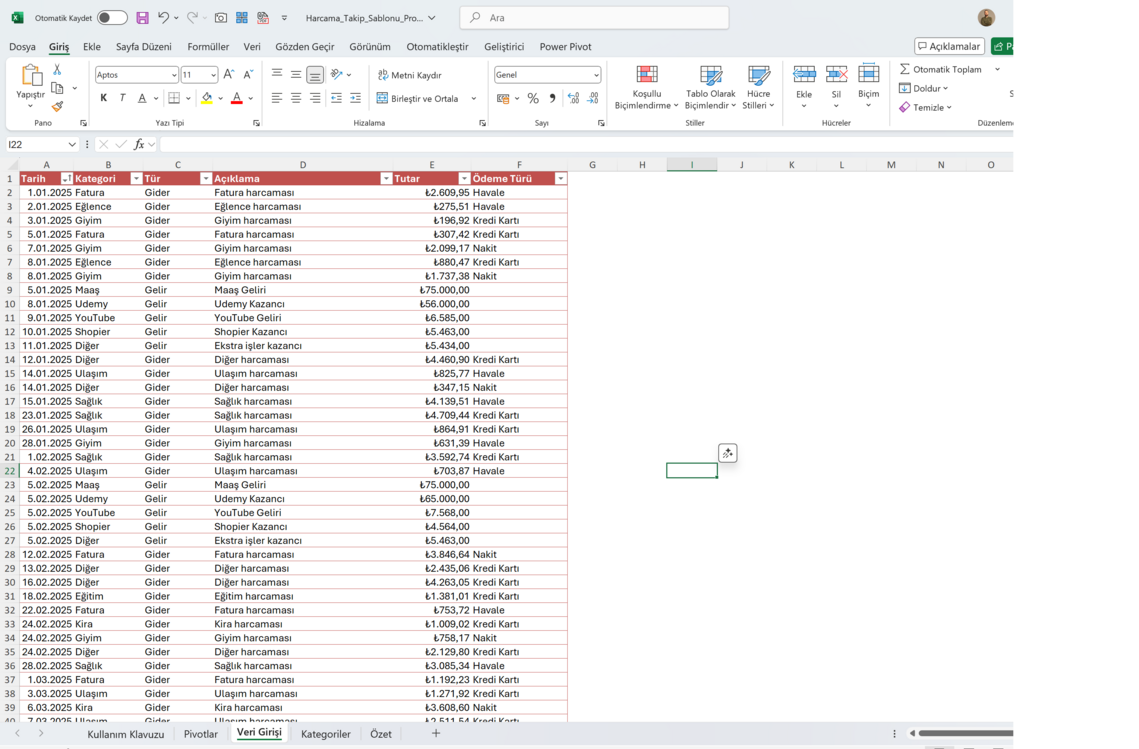This screenshot has height=749, width=1139.
Task: Switch to the Ekle ribbon tab
Action: tap(92, 46)
